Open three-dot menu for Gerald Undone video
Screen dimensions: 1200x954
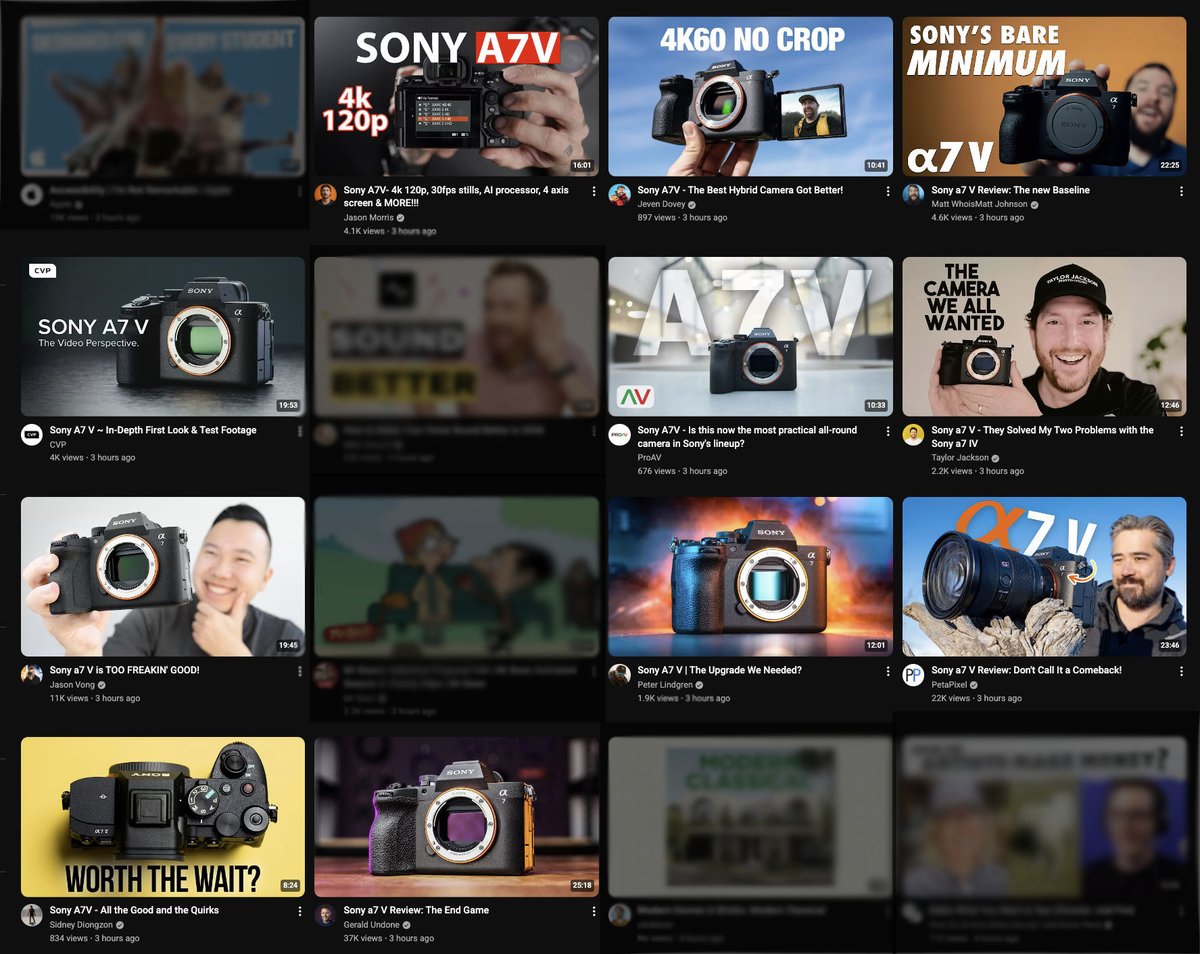594,911
